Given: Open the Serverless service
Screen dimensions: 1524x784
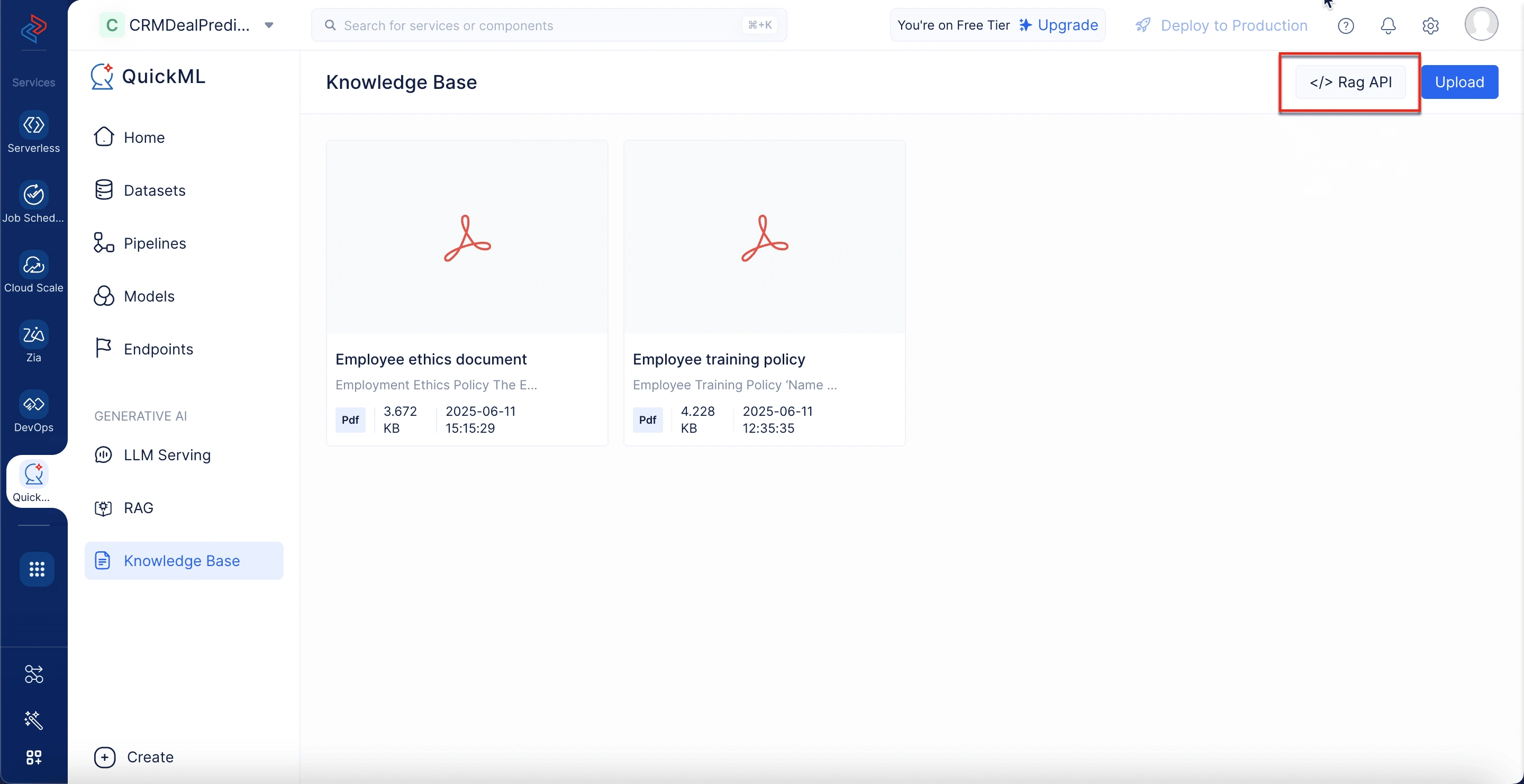Looking at the screenshot, I should tap(34, 132).
